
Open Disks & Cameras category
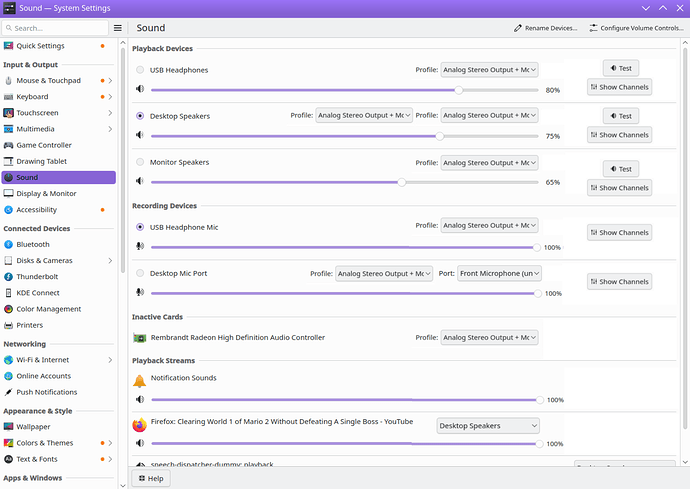point(58,261)
